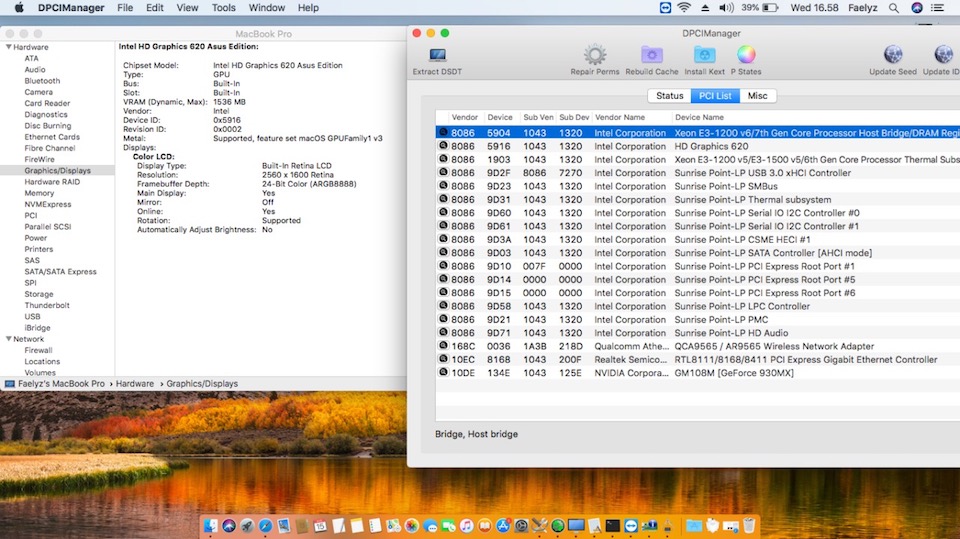Select the Sunrise Point-LP CSME HECI #1 row
The width and height of the screenshot is (960, 539).
click(697, 239)
